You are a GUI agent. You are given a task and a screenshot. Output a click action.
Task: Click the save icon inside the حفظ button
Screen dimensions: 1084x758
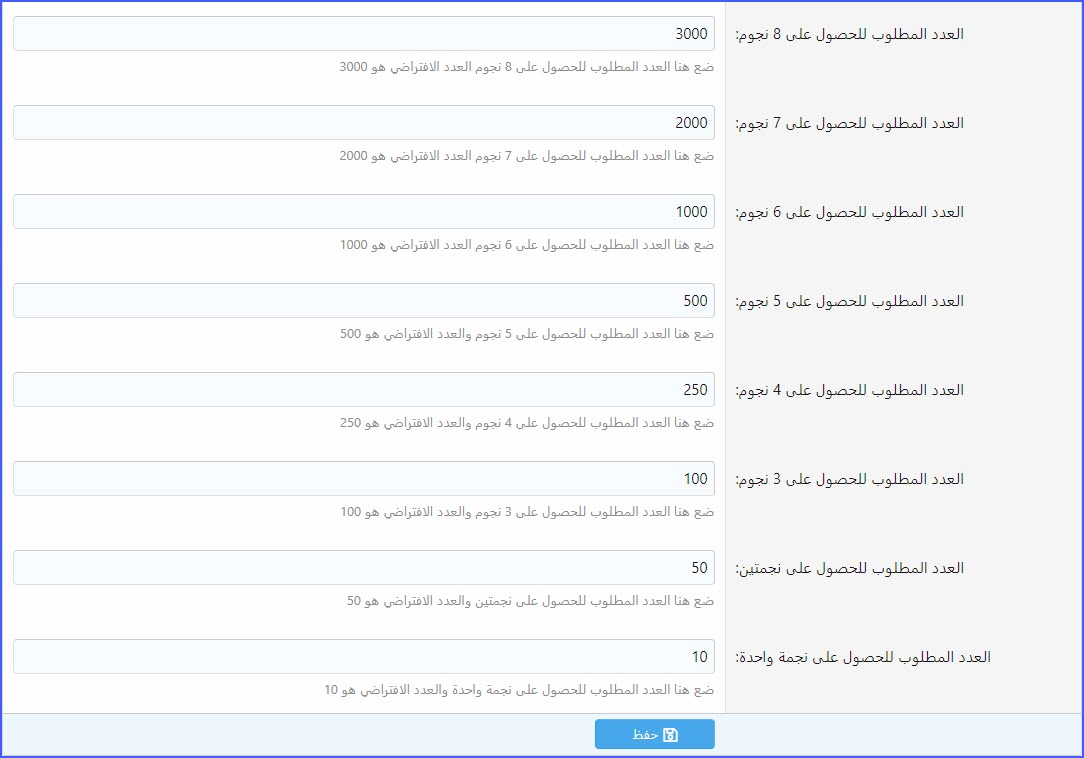672,733
